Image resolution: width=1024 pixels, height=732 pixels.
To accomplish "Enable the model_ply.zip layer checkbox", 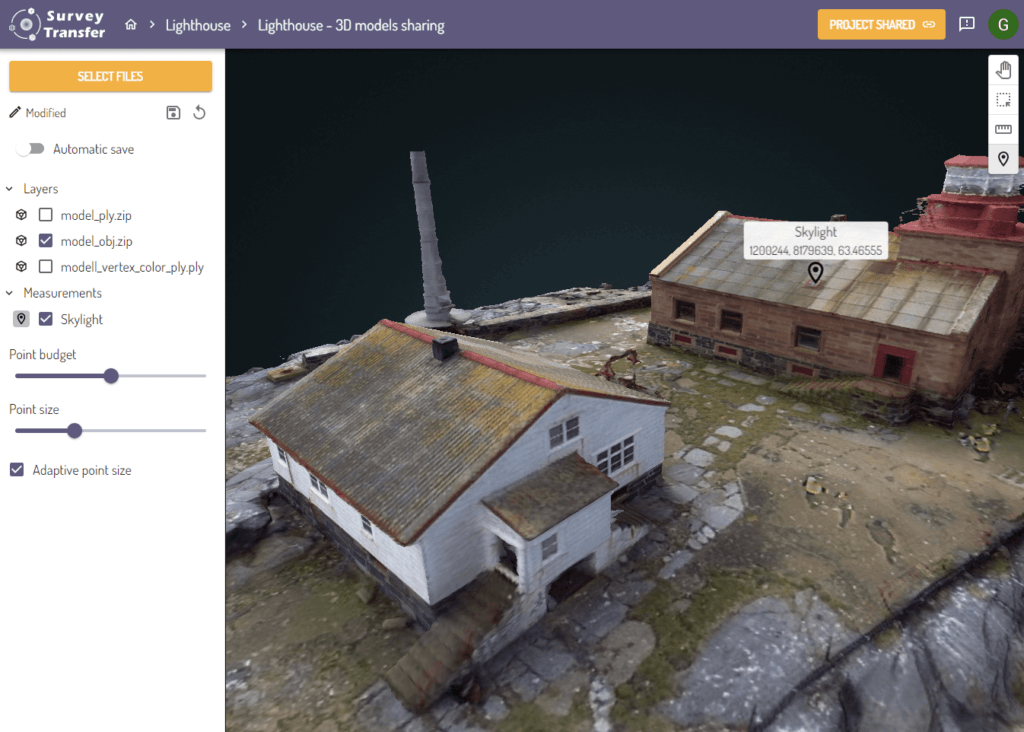I will click(45, 215).
